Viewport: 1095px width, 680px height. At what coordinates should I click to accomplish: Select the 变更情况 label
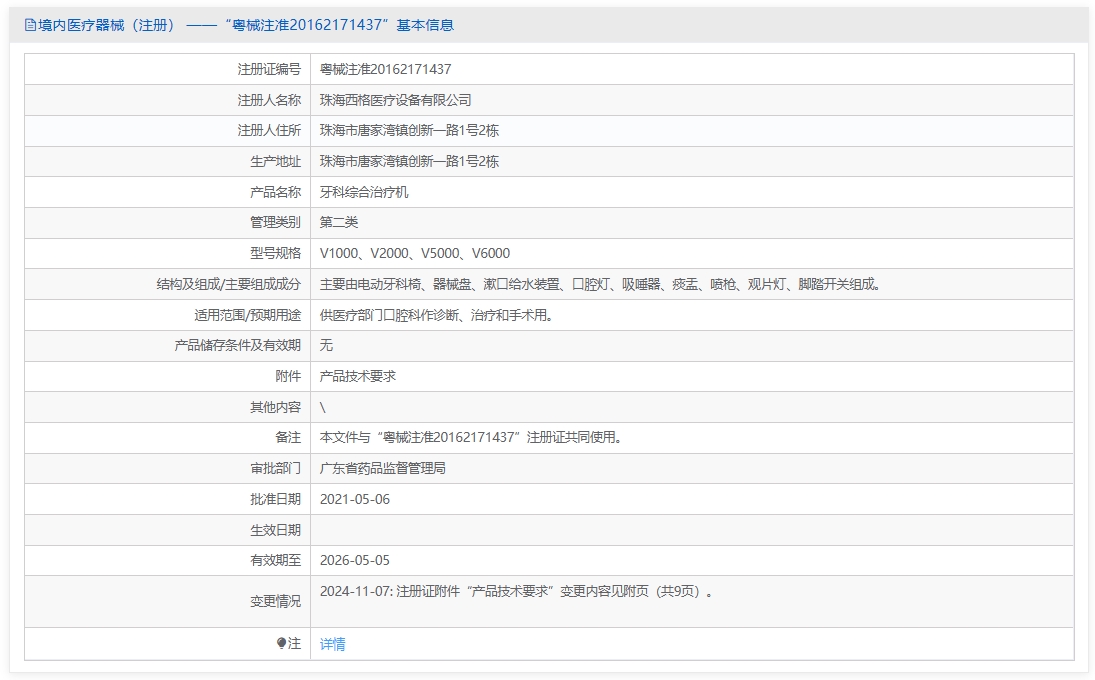[x=275, y=601]
